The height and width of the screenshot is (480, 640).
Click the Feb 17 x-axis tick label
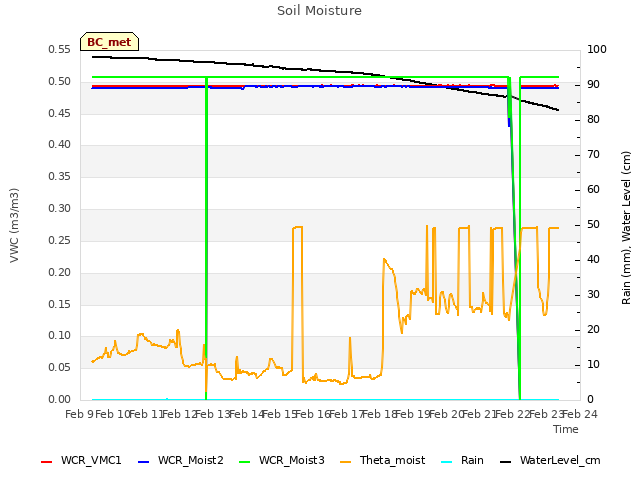(346, 414)
